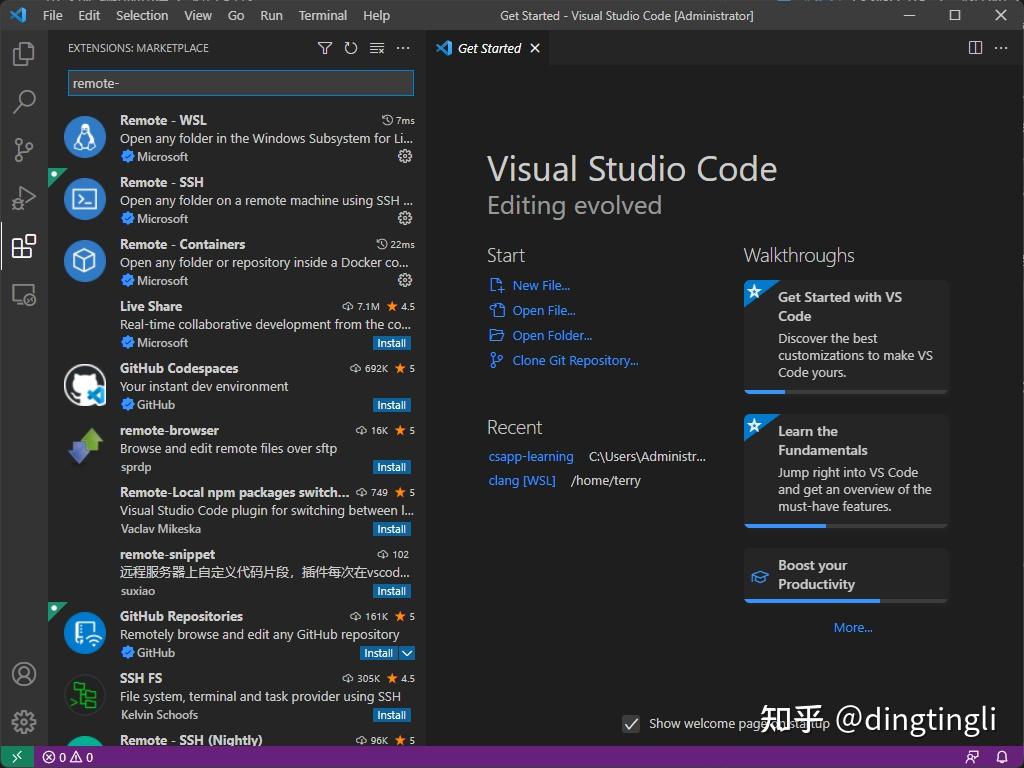
Task: Open Remote Explorer in activity bar
Action: tap(24, 295)
